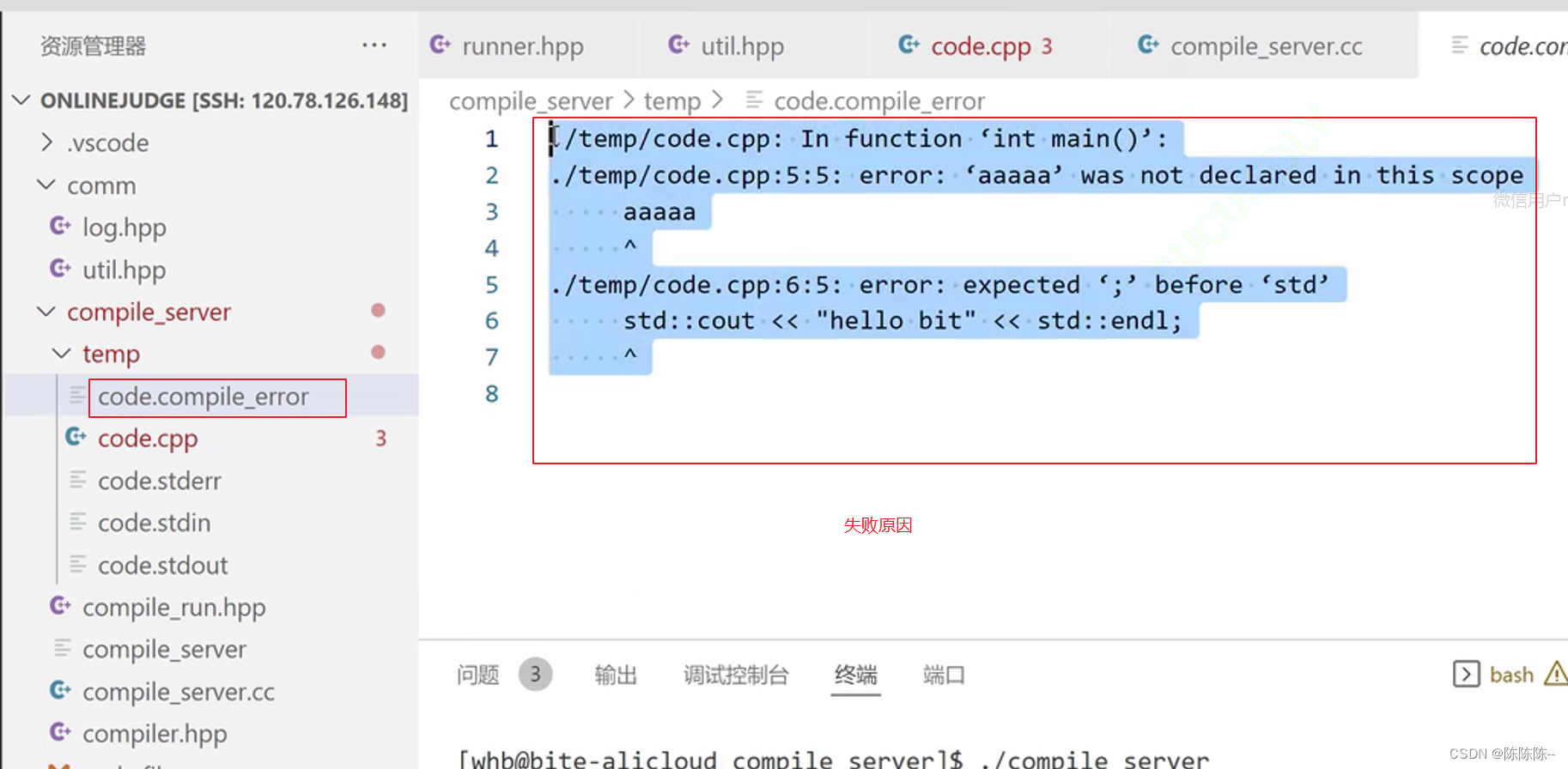Click error count 3 beside code.cpp
Screen dimensions: 1568x769
pos(381,439)
